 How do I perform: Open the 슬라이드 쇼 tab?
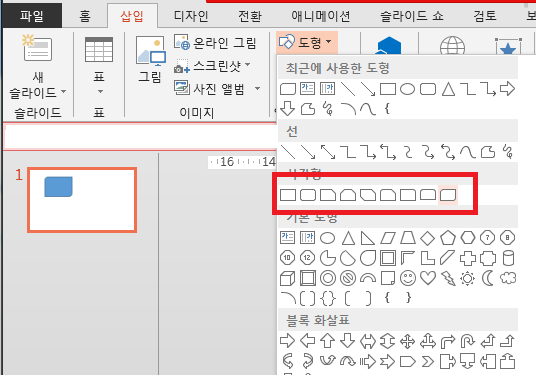click(412, 16)
